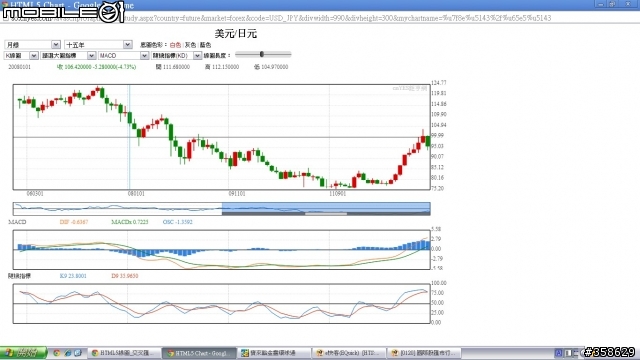
Task: Launch Chrome from the quick launch bar
Action: click(57, 353)
